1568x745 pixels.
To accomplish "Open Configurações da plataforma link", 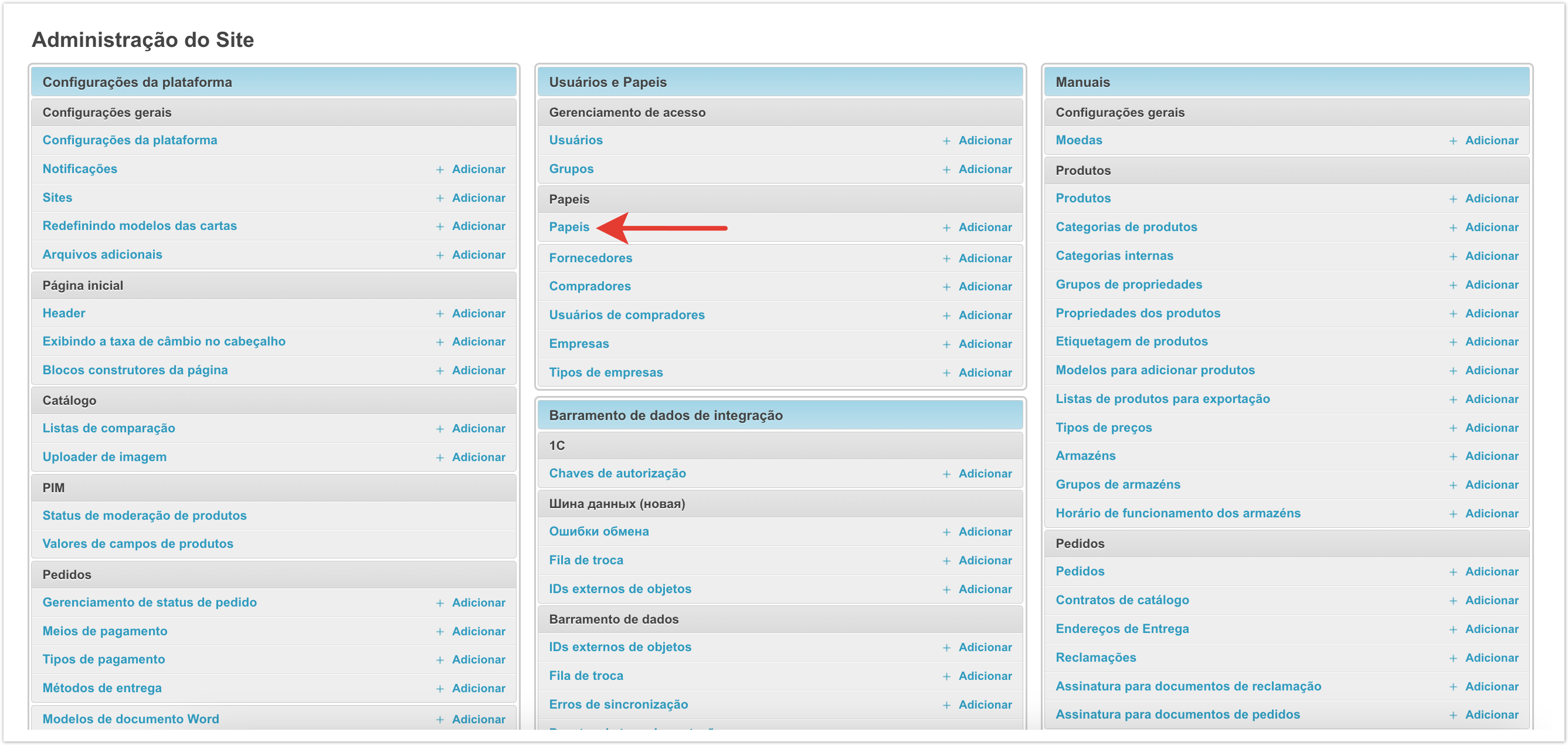I will click(x=130, y=140).
